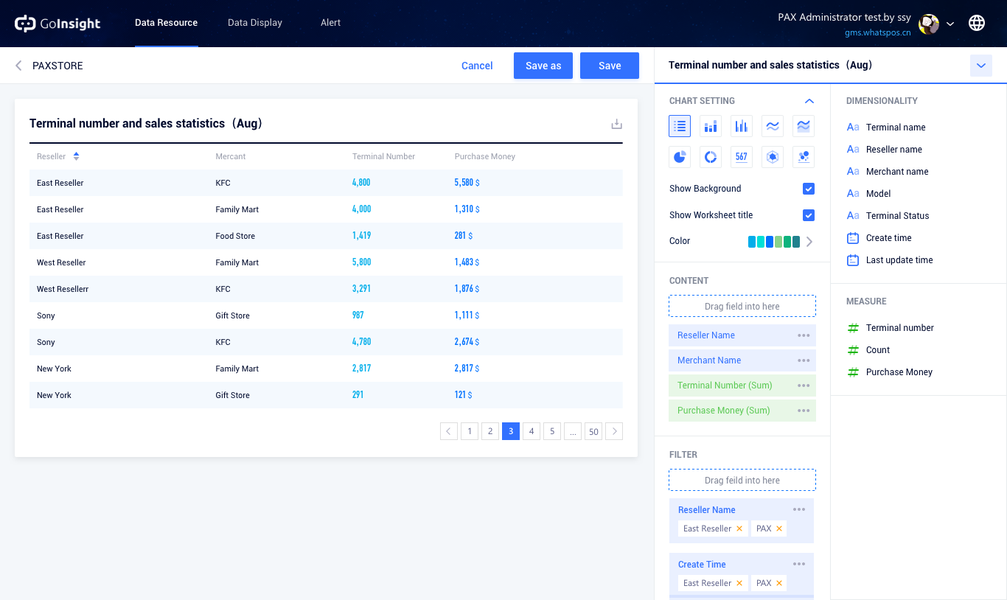Click the Save as button
Viewport: 1007px width, 600px height.
click(x=543, y=66)
